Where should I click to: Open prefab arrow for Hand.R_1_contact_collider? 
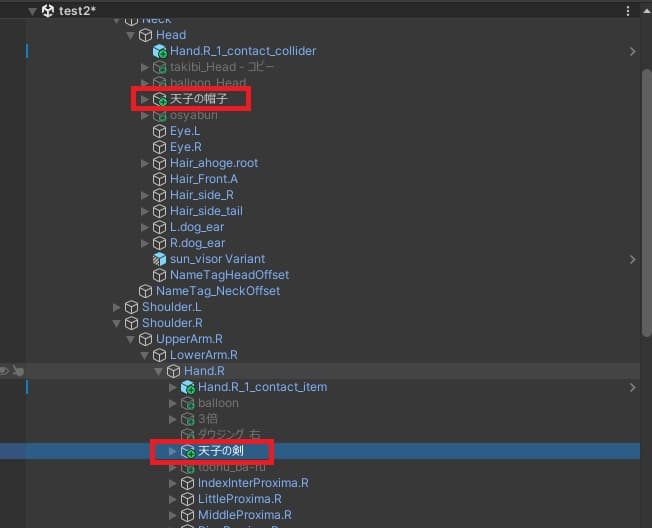(632, 52)
